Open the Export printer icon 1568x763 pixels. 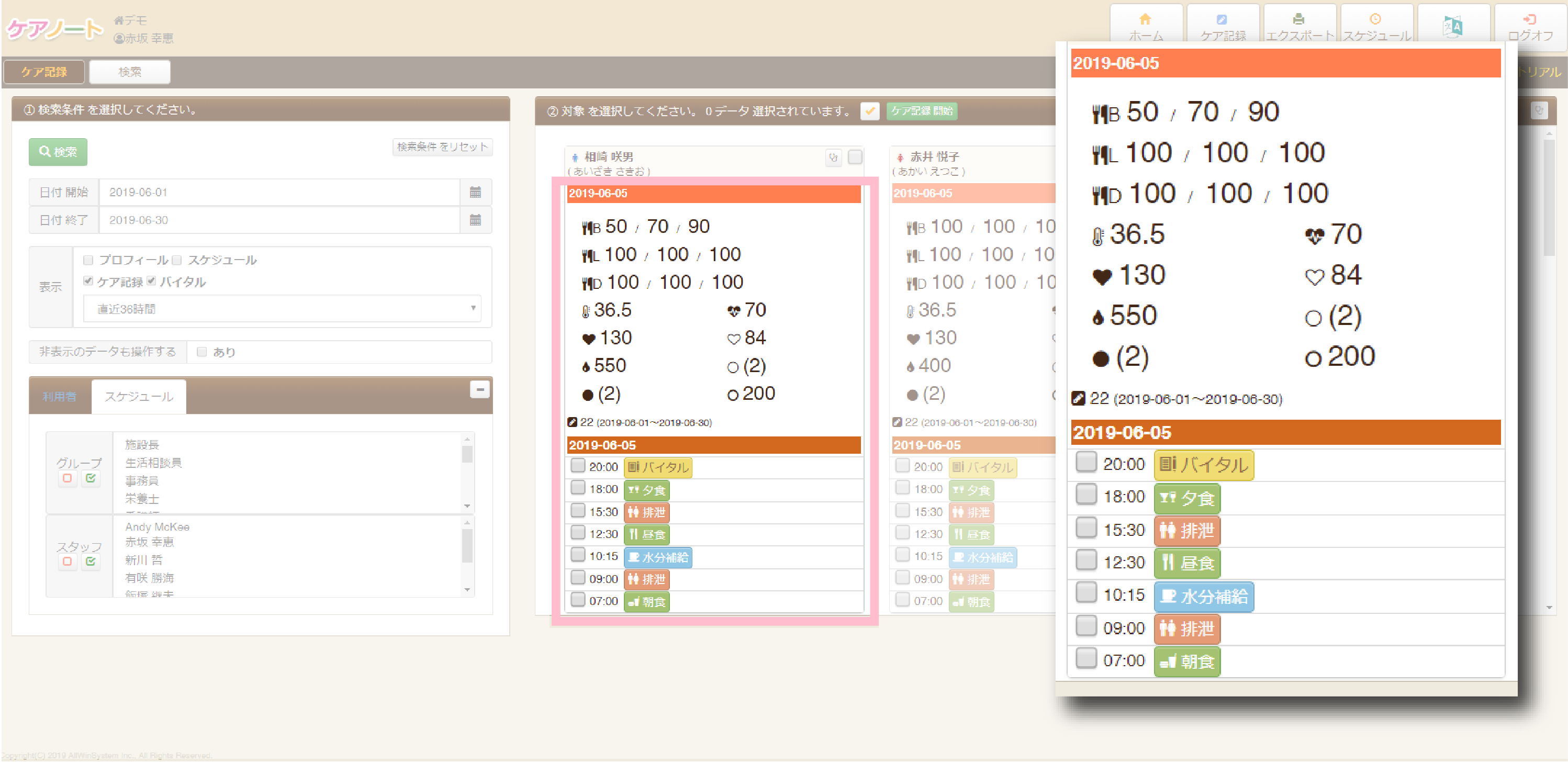tap(1298, 20)
